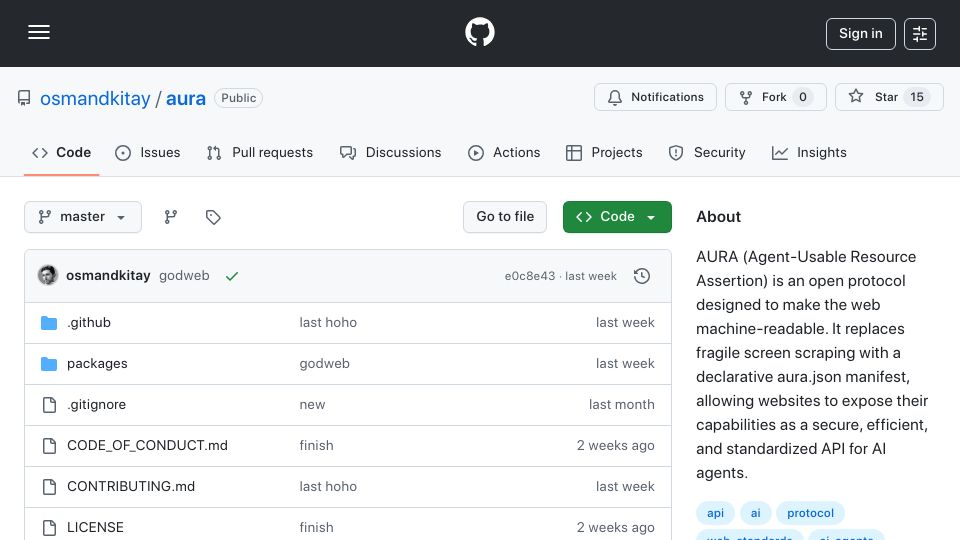Image resolution: width=960 pixels, height=540 pixels.
Task: Click the Go to file button
Action: (x=504, y=217)
